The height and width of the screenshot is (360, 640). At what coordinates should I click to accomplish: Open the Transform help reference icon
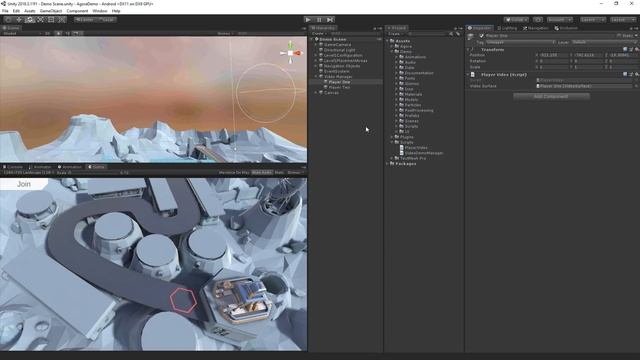(x=625, y=49)
